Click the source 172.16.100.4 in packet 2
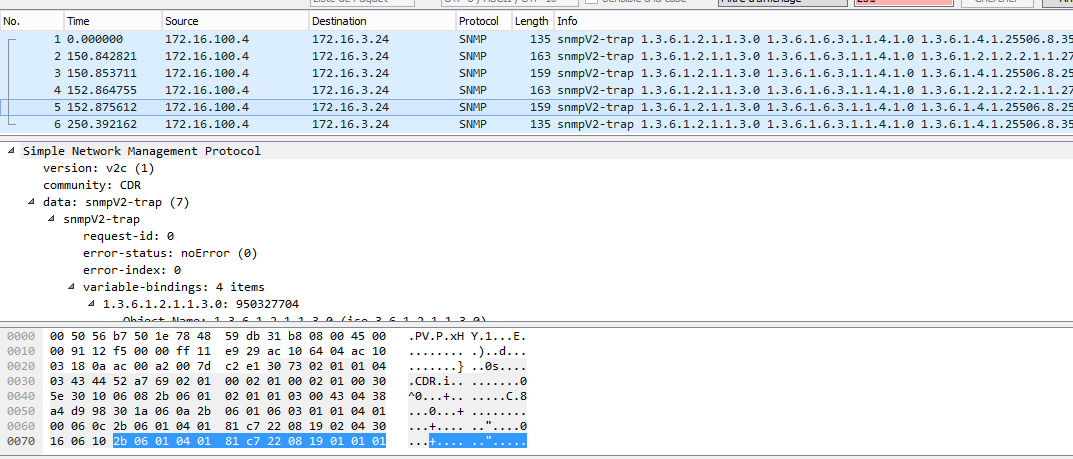The height and width of the screenshot is (459, 1073). pyautogui.click(x=207, y=56)
